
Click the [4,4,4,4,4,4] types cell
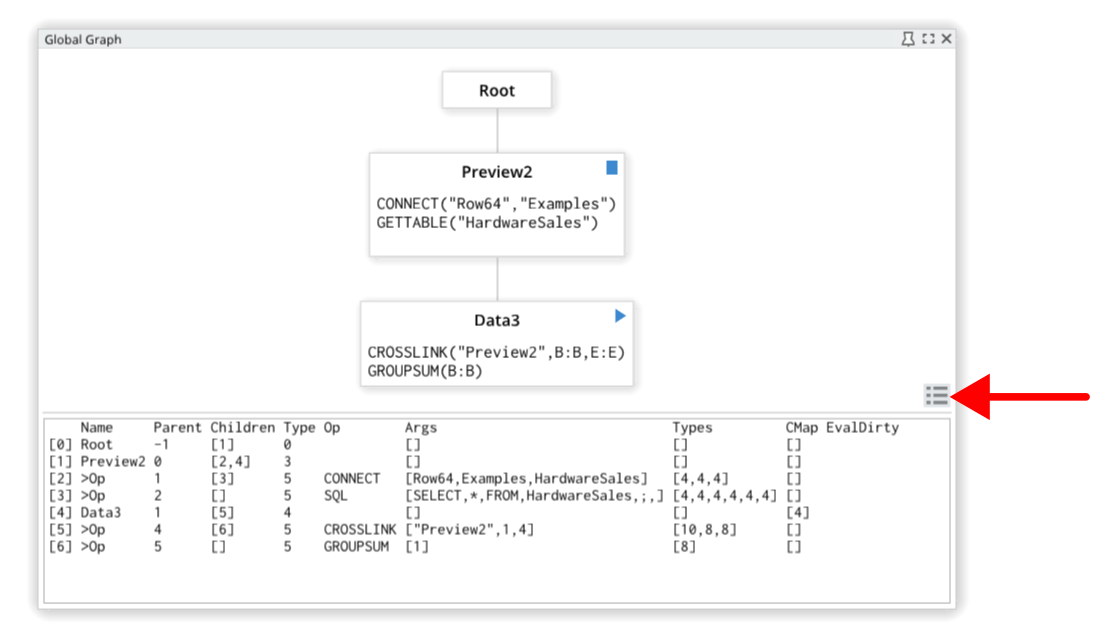725,496
